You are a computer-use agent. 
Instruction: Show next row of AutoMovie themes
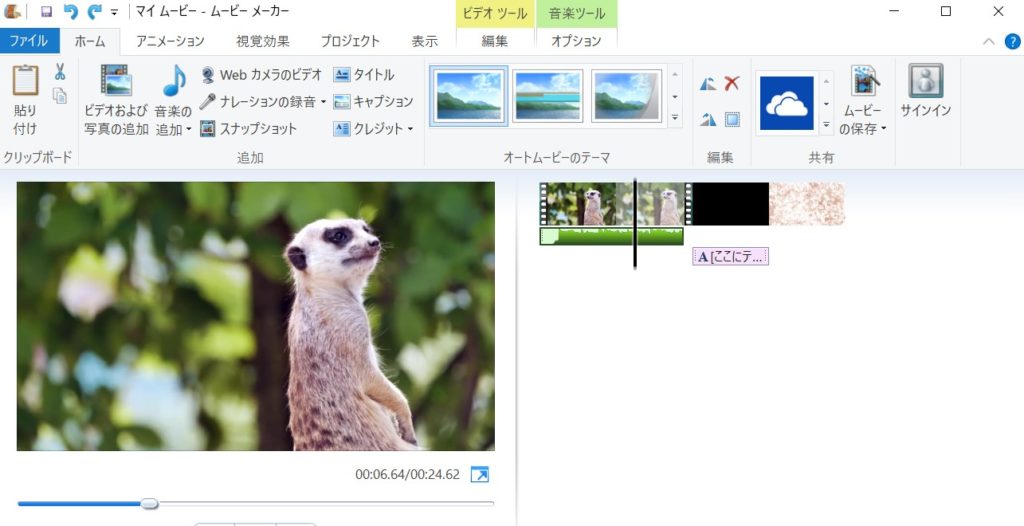(x=675, y=97)
